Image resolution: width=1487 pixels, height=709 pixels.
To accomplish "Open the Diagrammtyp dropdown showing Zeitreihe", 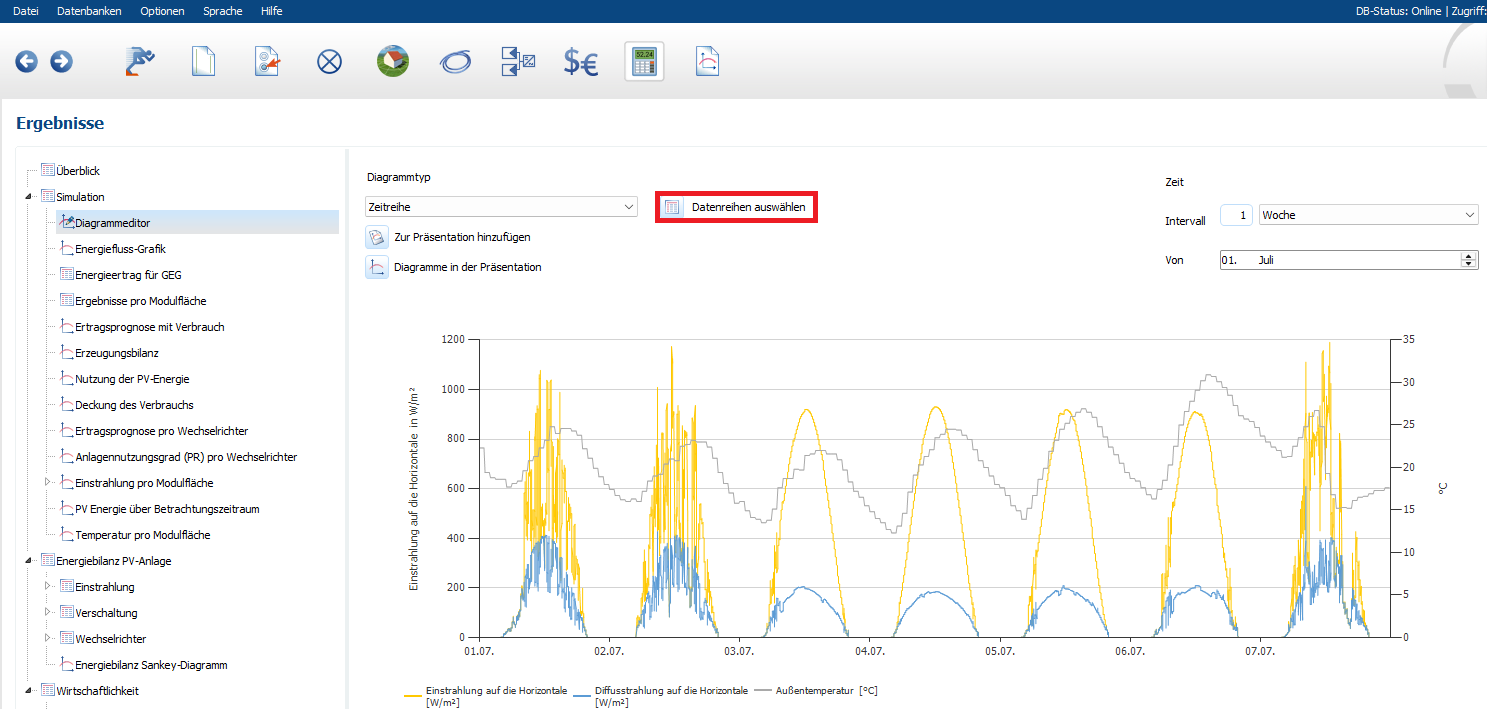I will tap(501, 207).
